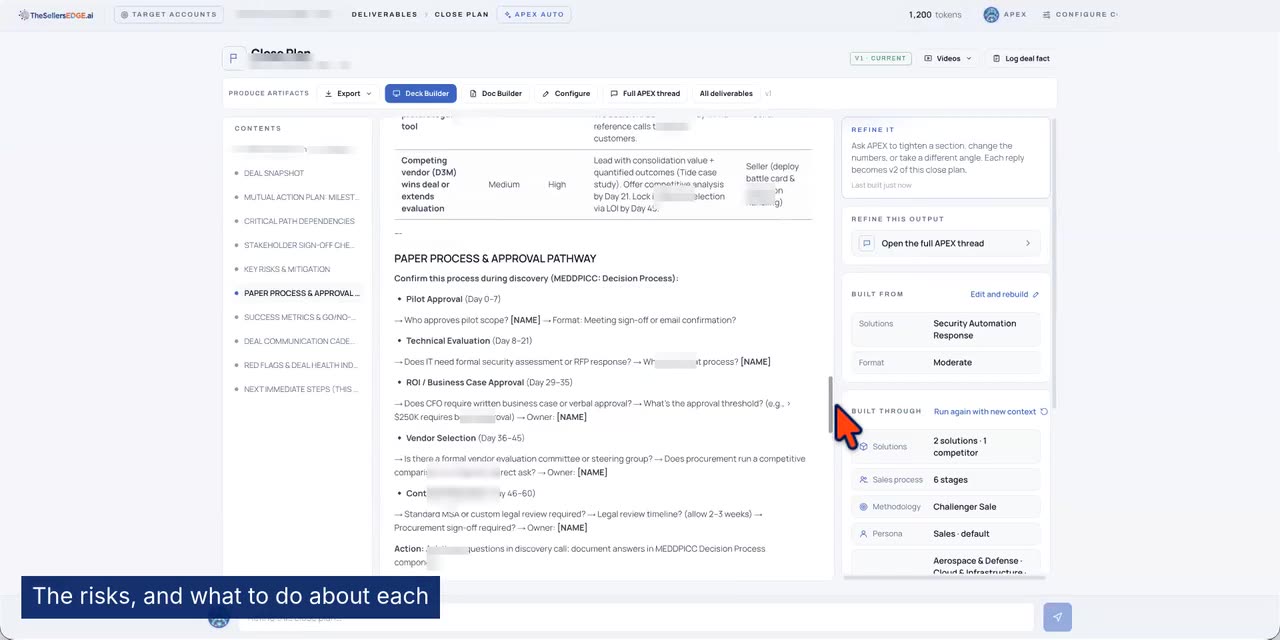Expand the Videos dropdown
This screenshot has height=640, width=1280.
pos(947,58)
